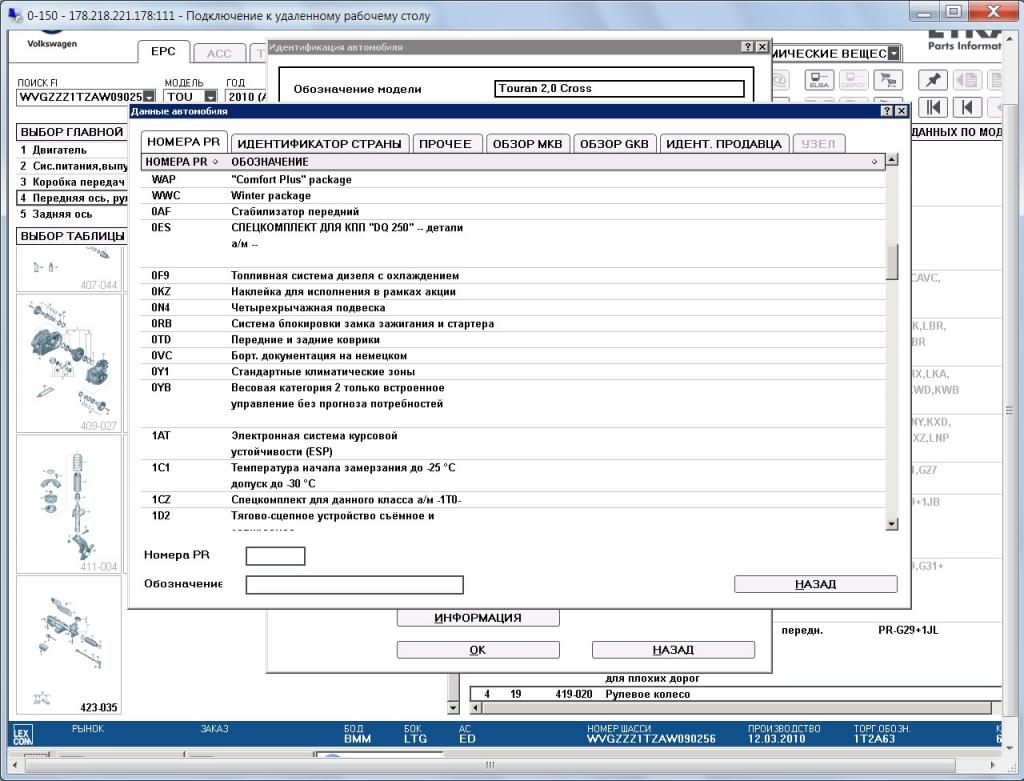Click the ГОД field showing 2010

click(246, 97)
